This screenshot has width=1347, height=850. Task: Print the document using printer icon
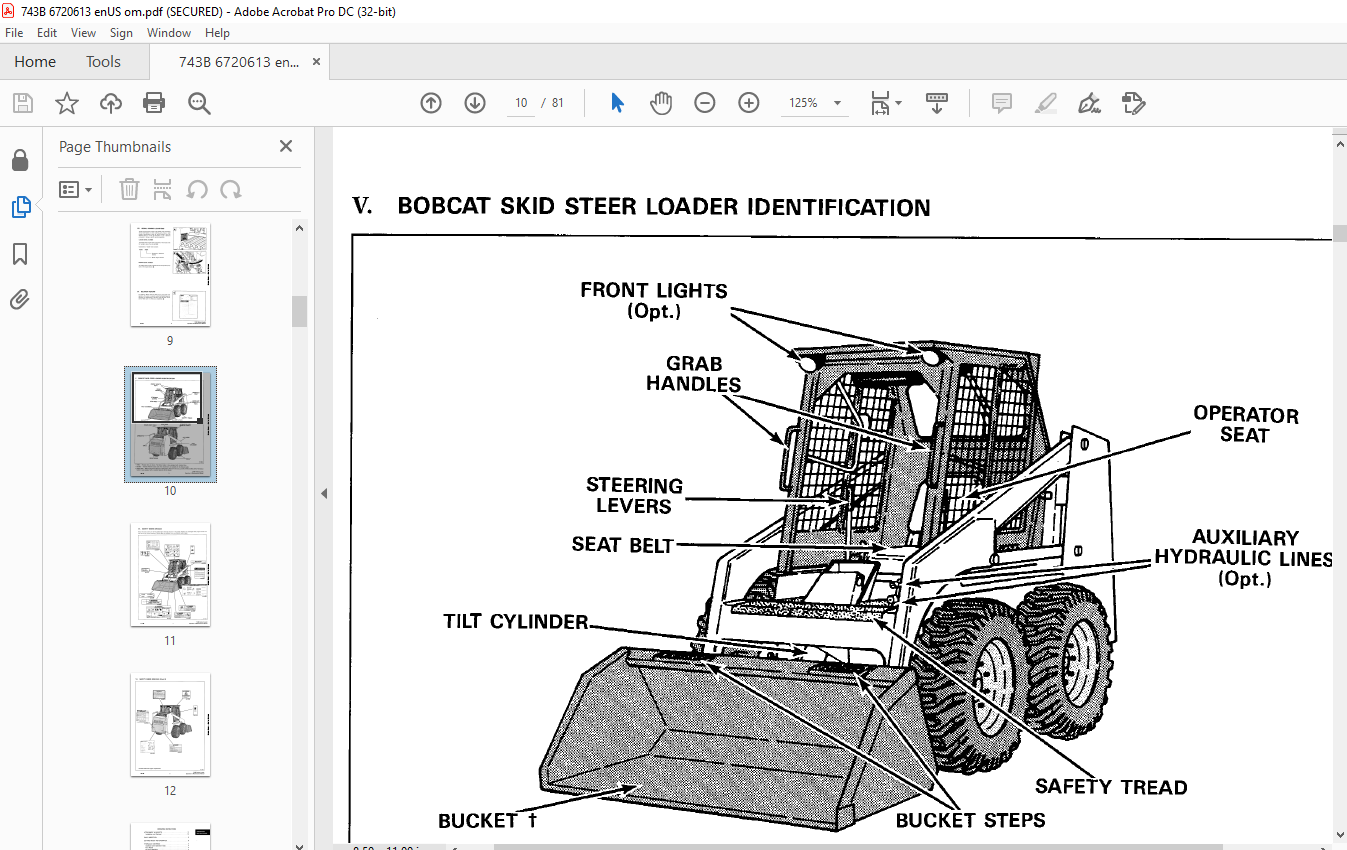click(154, 103)
